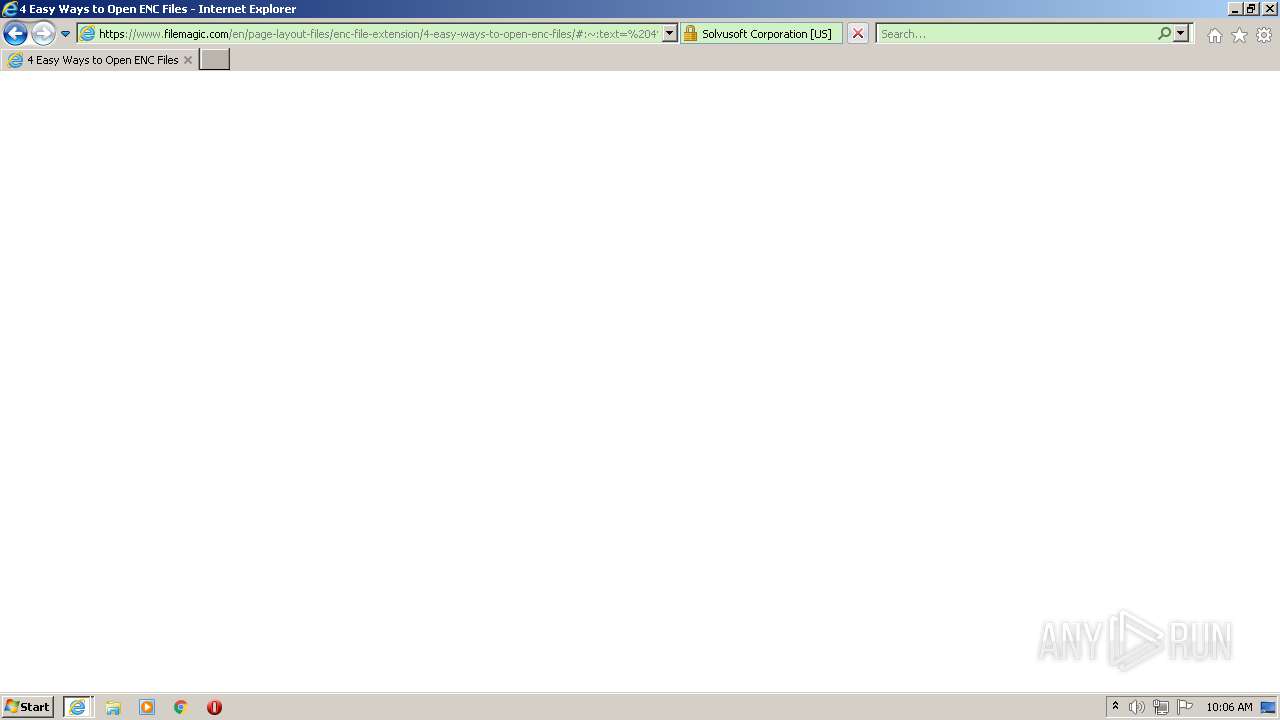The height and width of the screenshot is (720, 1280).
Task: Open the volume speaker tray icon
Action: pyautogui.click(x=1137, y=707)
